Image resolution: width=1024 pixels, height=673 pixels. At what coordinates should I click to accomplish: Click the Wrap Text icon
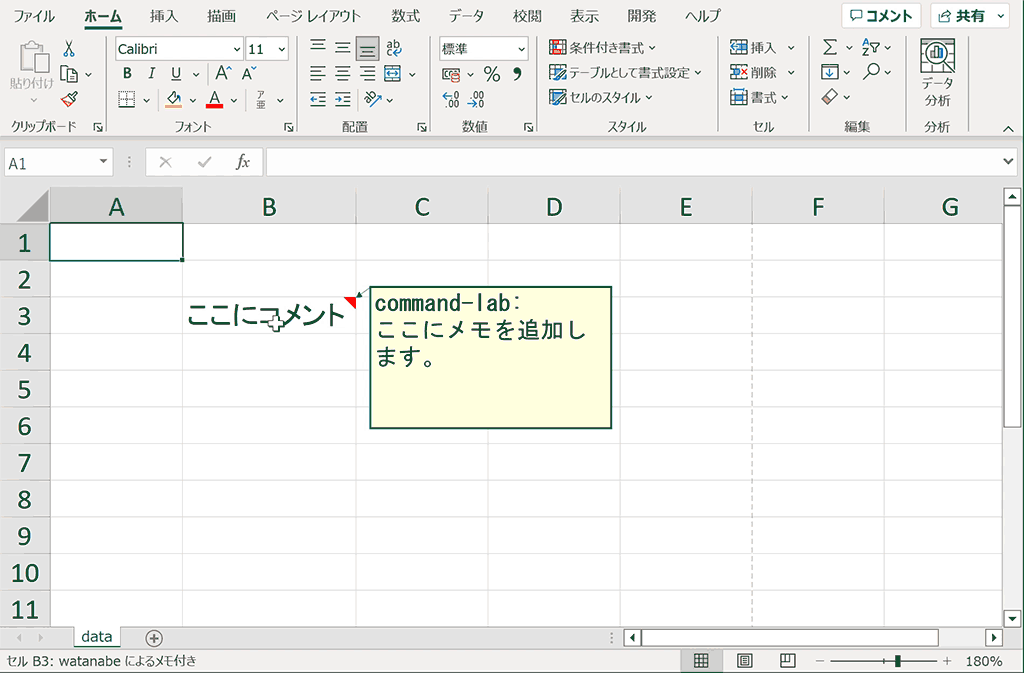tap(394, 49)
